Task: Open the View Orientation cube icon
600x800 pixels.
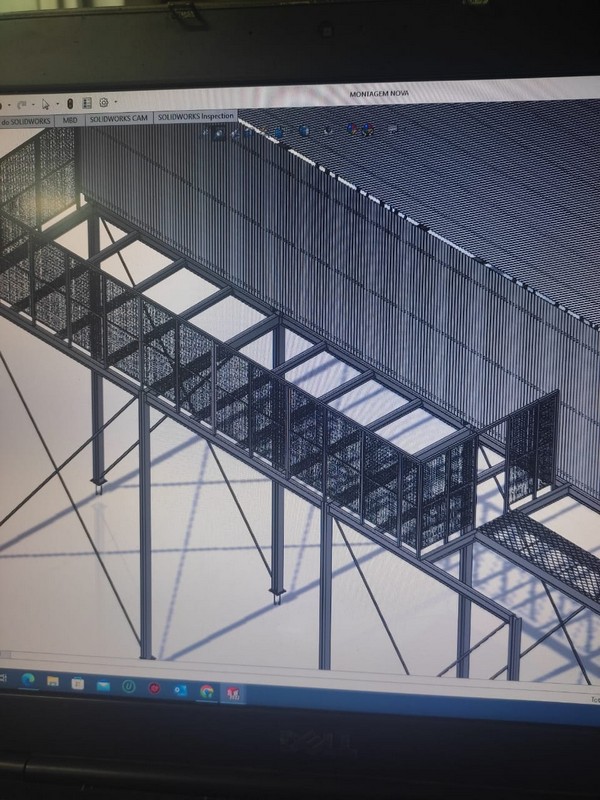Action: (x=279, y=132)
